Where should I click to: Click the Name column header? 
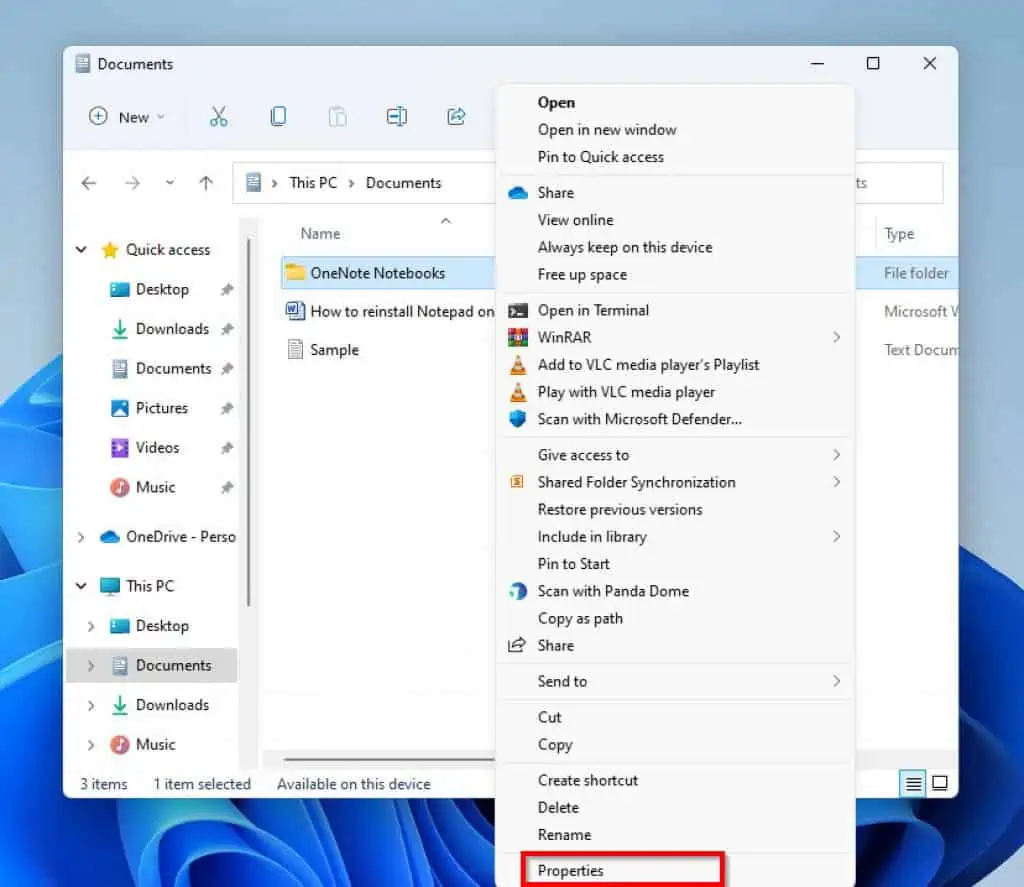[x=321, y=234]
